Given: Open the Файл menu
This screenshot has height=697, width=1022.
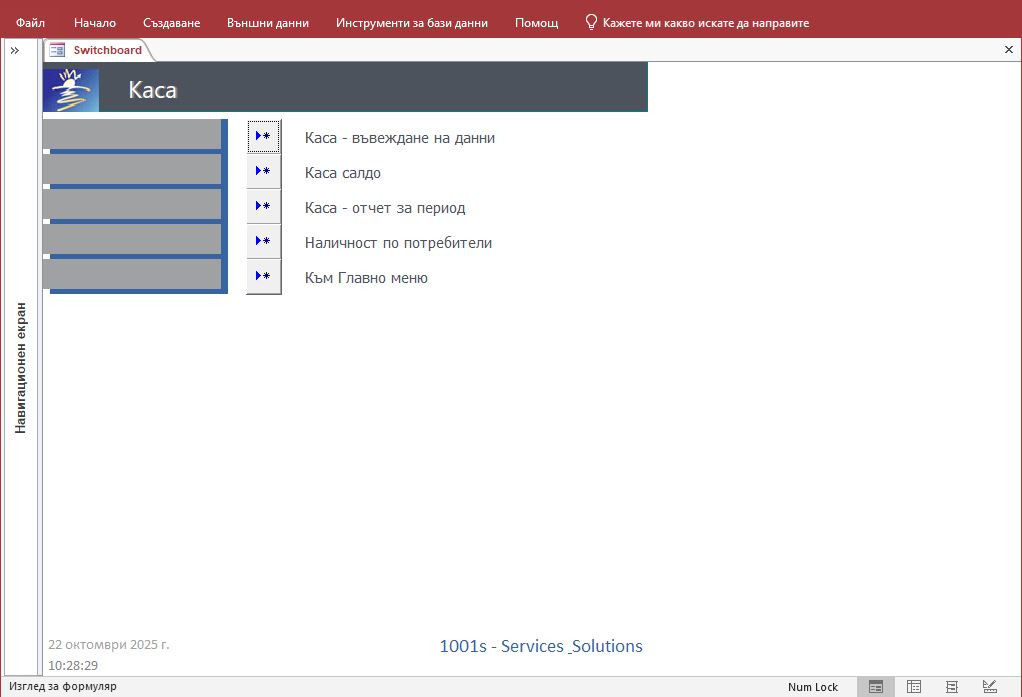Looking at the screenshot, I should pos(30,22).
